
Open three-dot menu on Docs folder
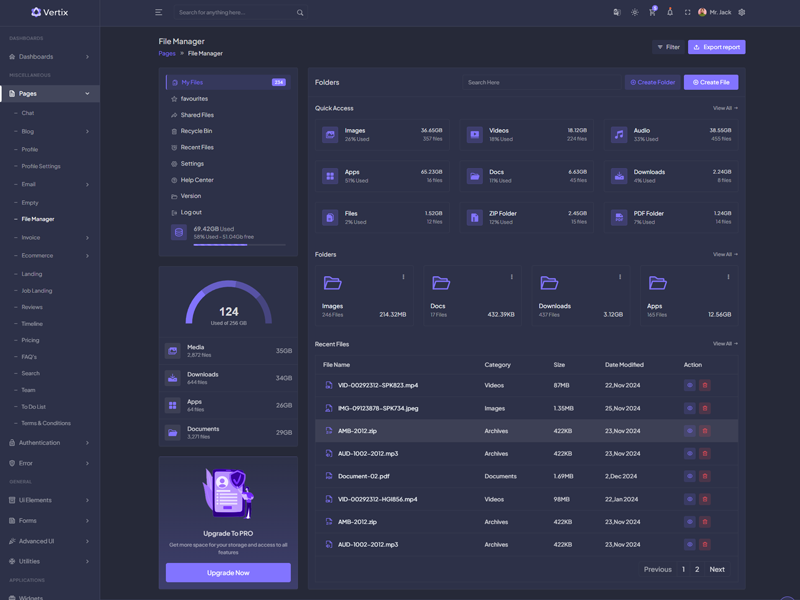pos(512,277)
